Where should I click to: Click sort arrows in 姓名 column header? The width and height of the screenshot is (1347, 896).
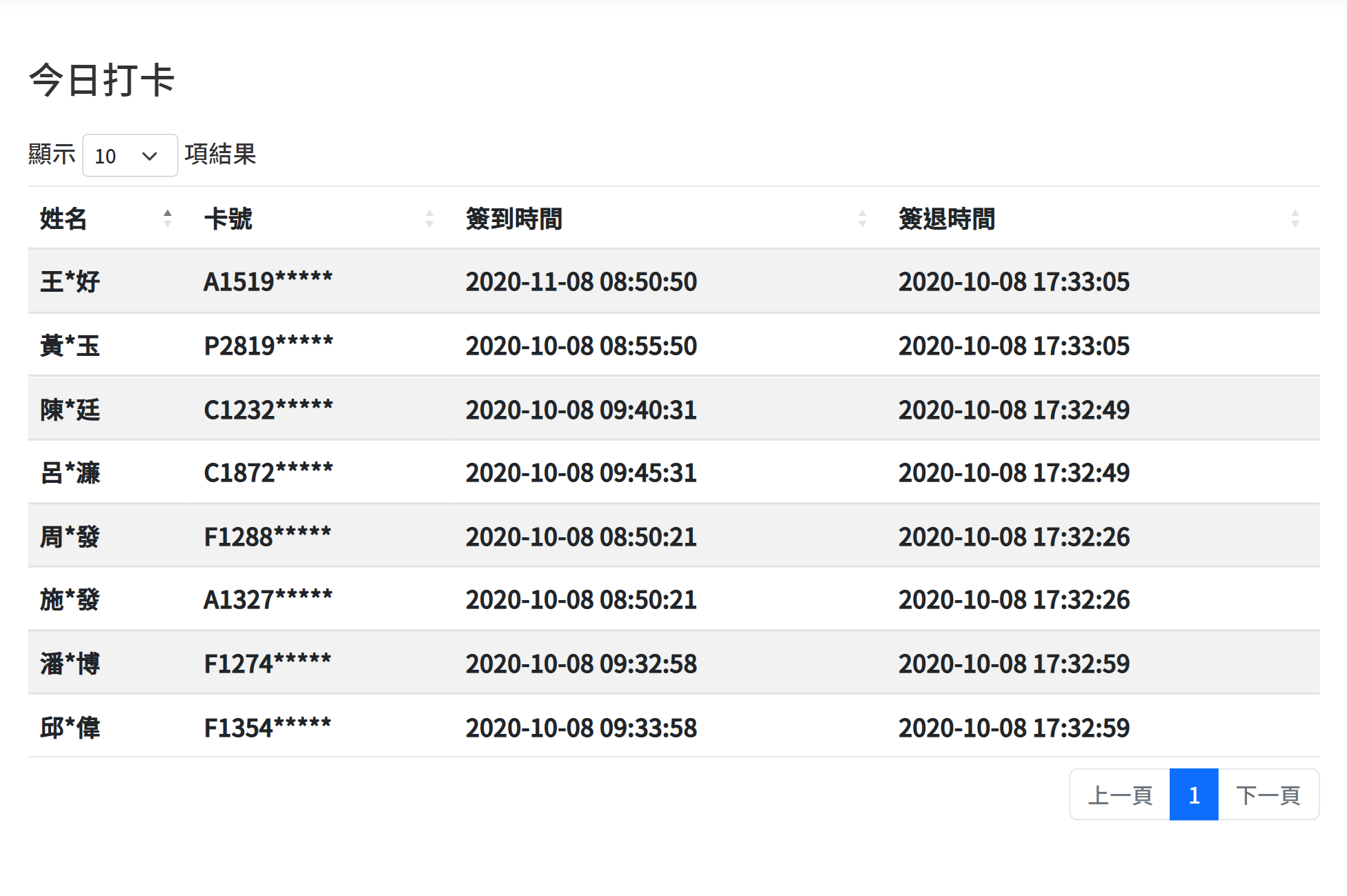[167, 219]
